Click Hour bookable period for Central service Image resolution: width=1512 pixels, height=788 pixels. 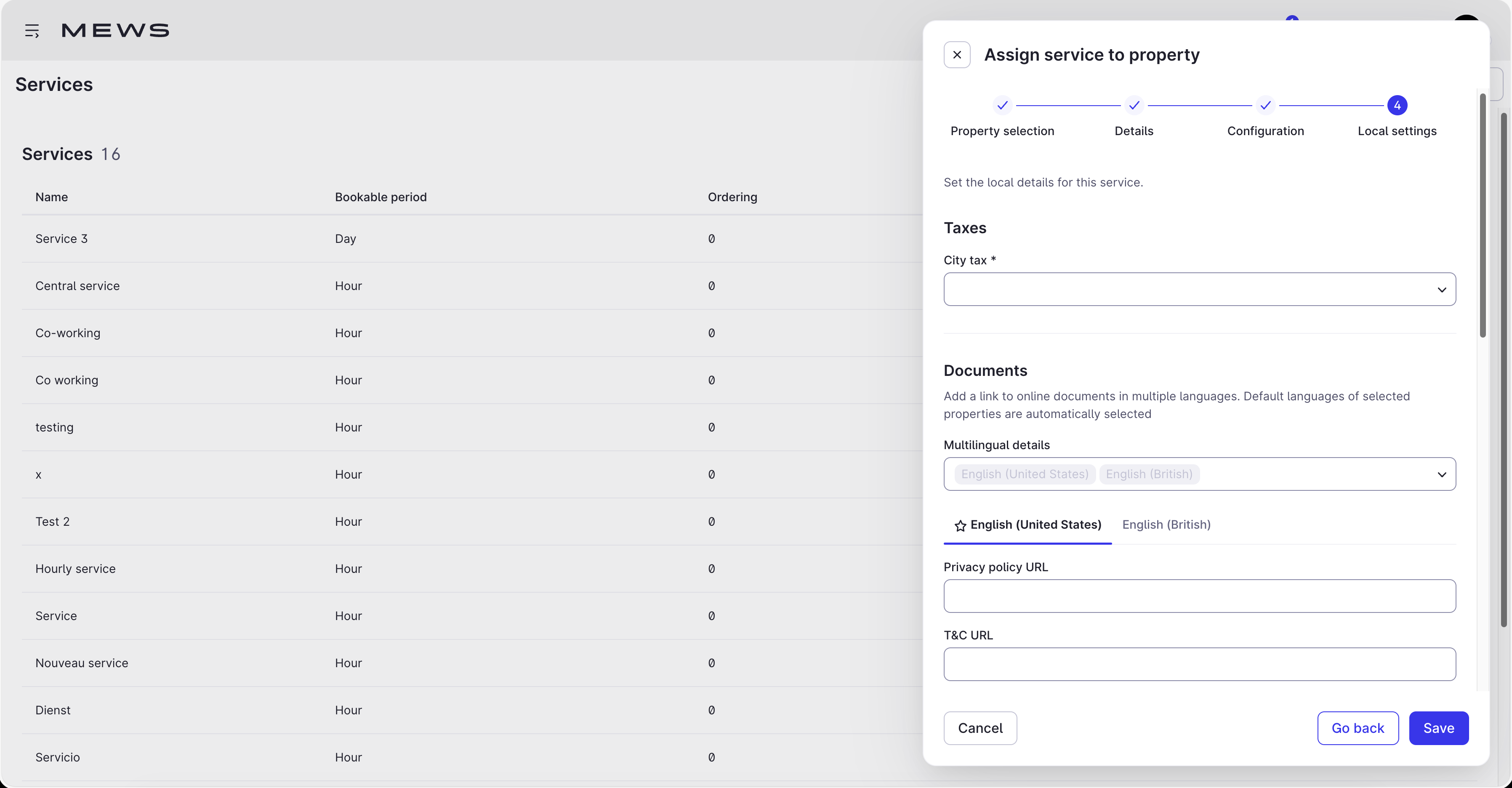click(x=348, y=286)
